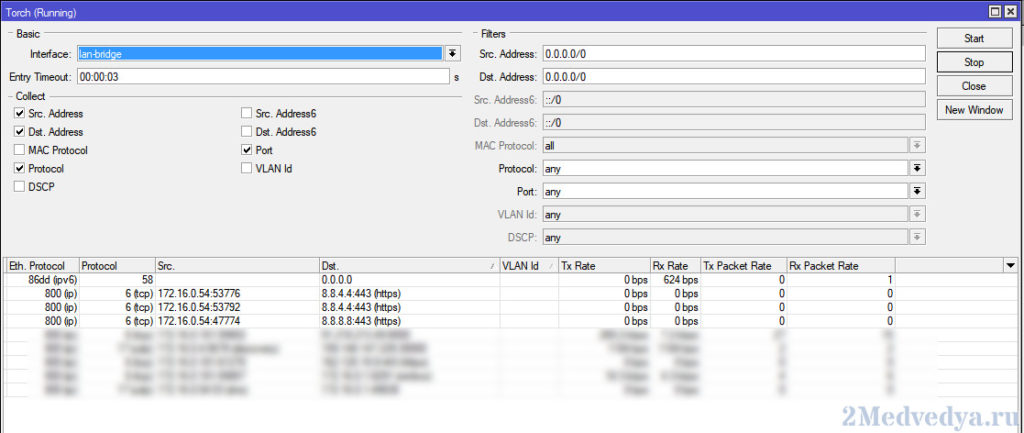This screenshot has width=1024, height=433.
Task: Close the Torch window via title bar
Action: 1011,11
